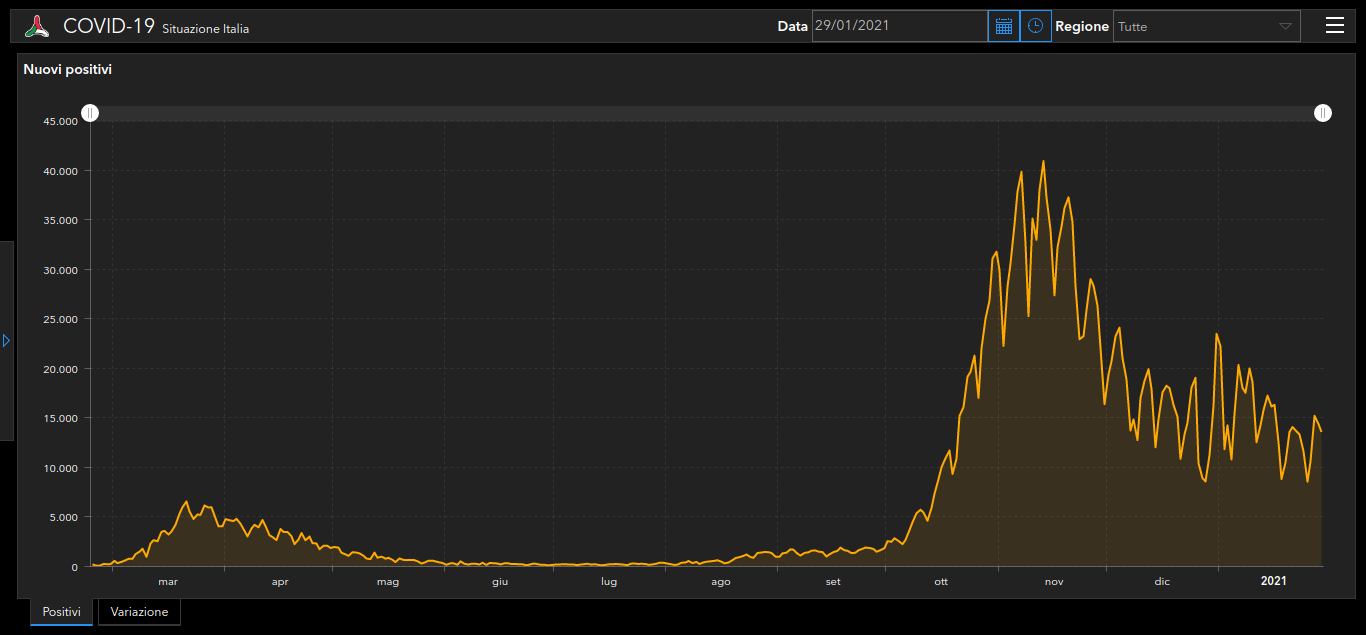This screenshot has height=635, width=1366.
Task: Click the mag month label
Action: [x=388, y=581]
